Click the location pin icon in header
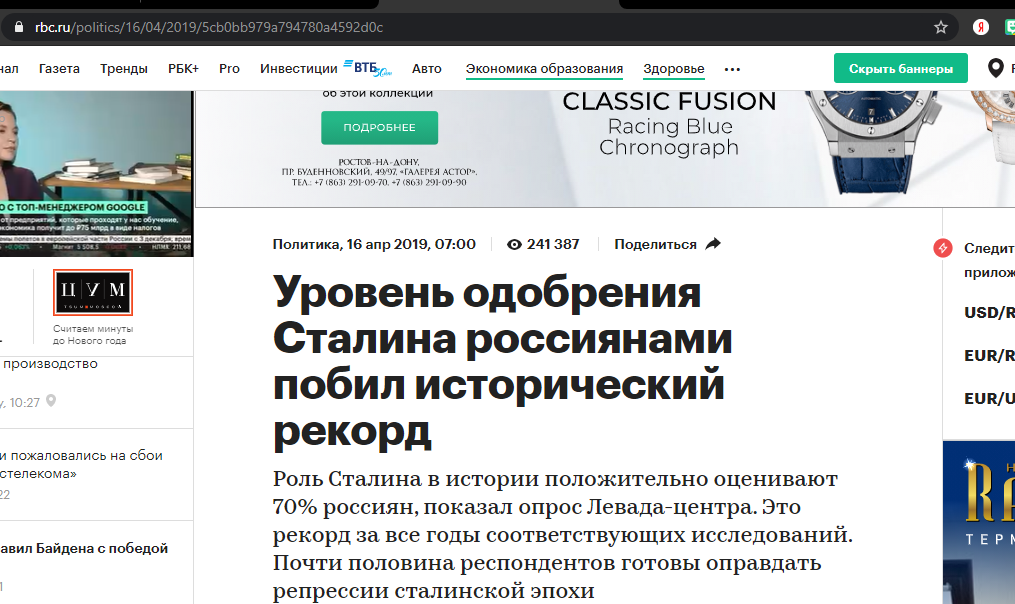Image resolution: width=1015 pixels, height=604 pixels. pyautogui.click(x=996, y=68)
